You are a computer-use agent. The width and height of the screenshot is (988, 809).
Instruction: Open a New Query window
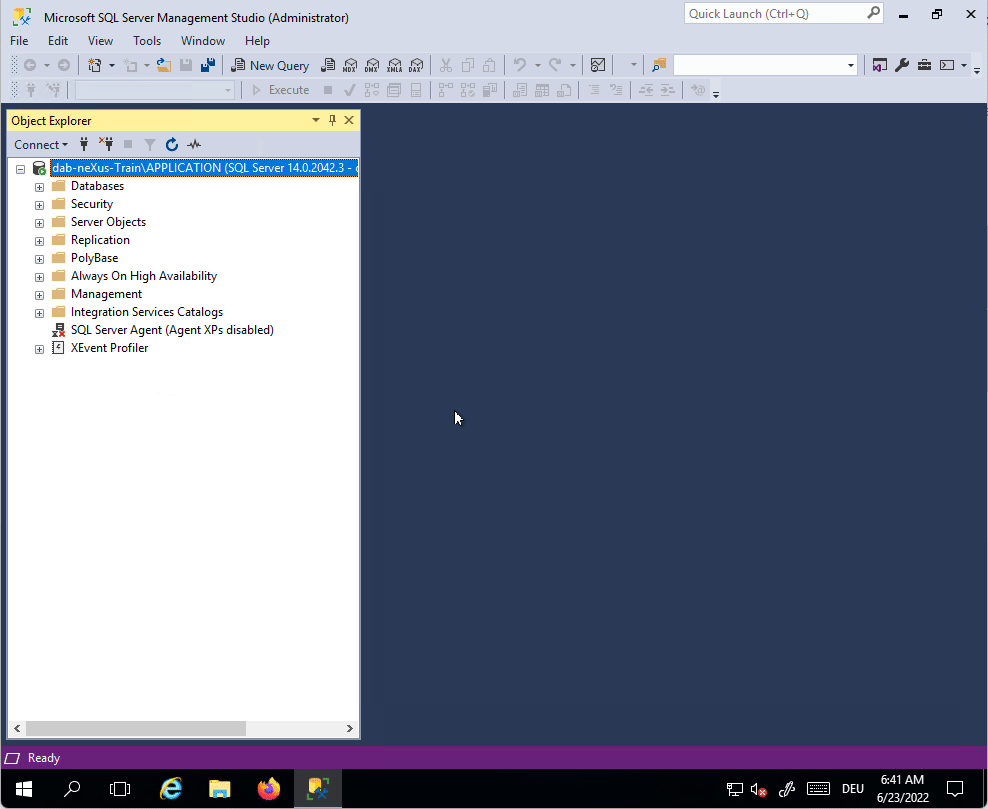(x=270, y=65)
